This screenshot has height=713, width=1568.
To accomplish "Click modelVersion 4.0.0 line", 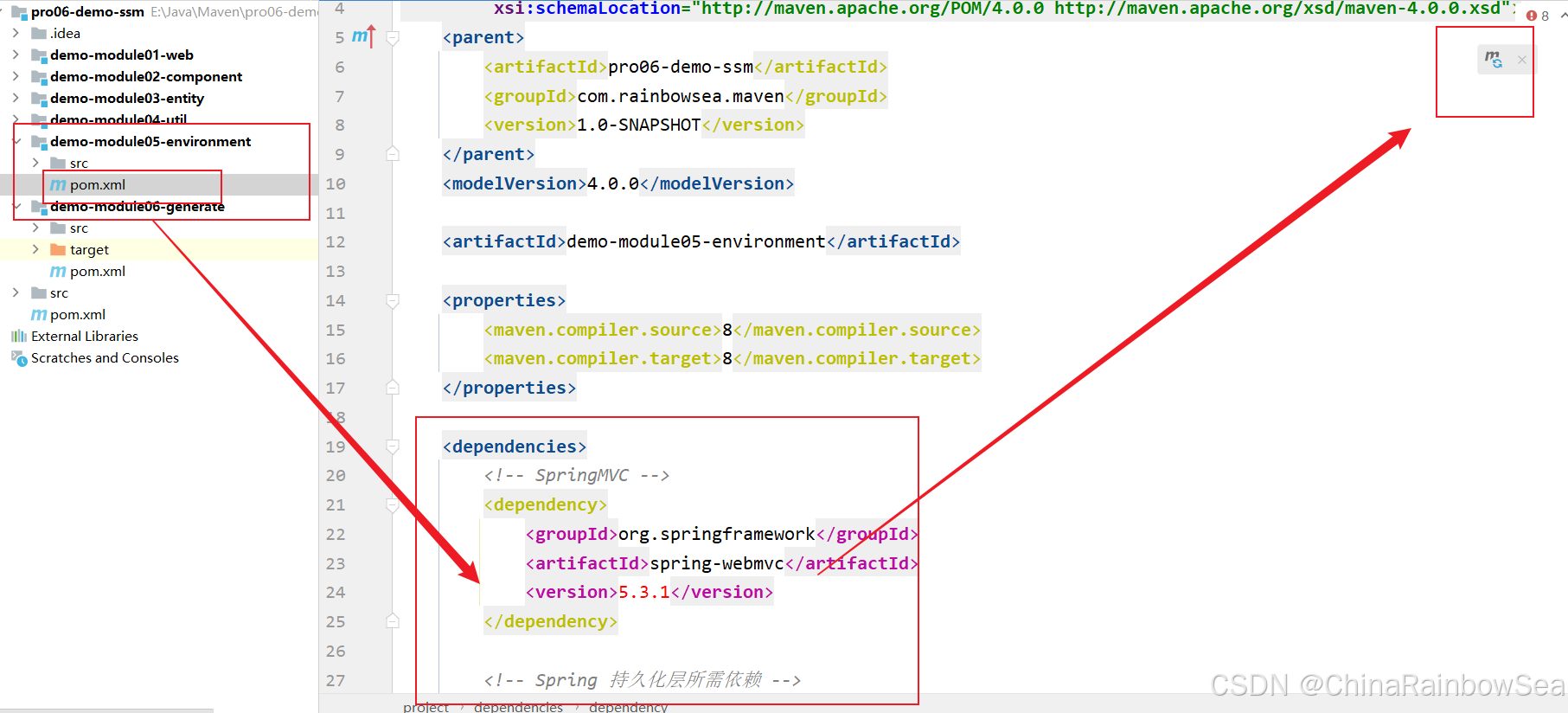I will [x=618, y=183].
